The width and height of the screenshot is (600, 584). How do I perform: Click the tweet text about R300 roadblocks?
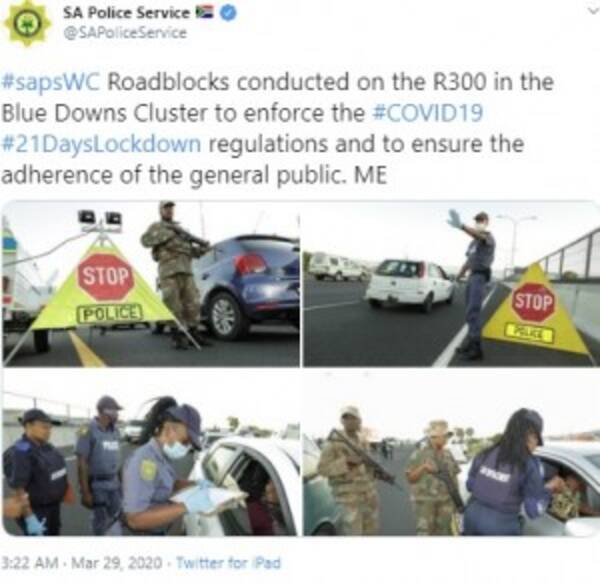click(278, 129)
